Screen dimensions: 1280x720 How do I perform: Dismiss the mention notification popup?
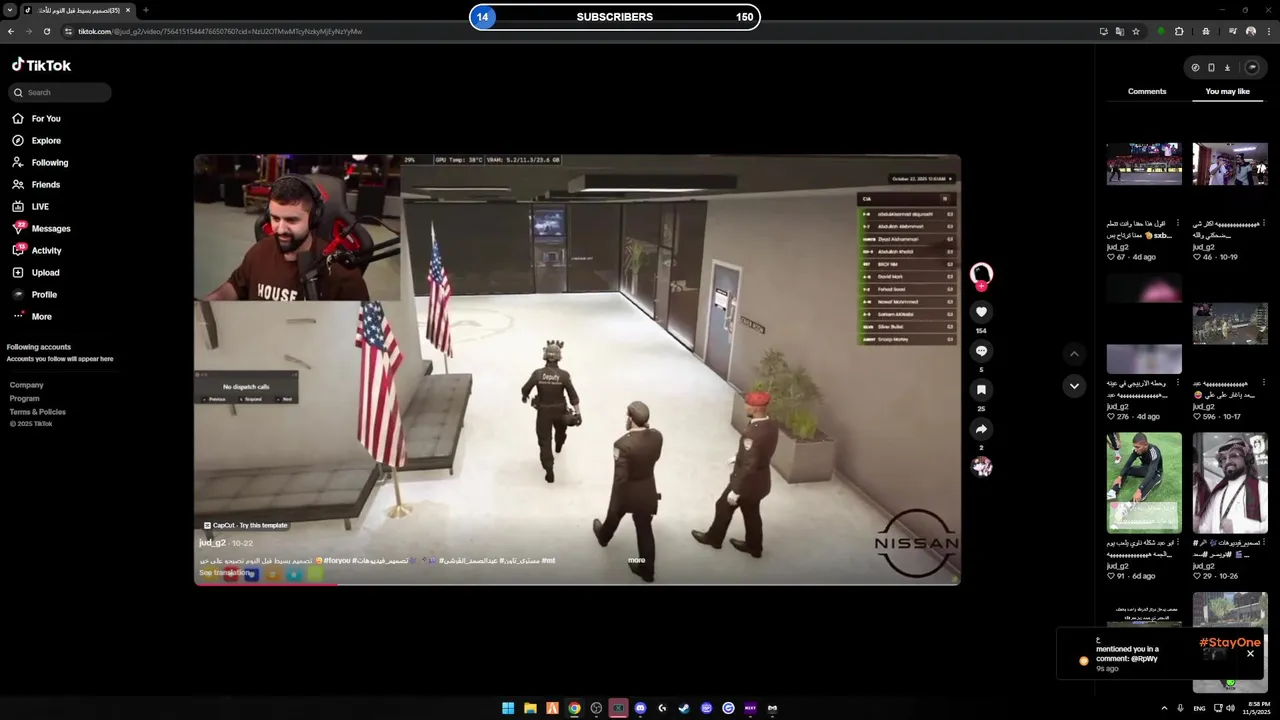tap(1250, 654)
